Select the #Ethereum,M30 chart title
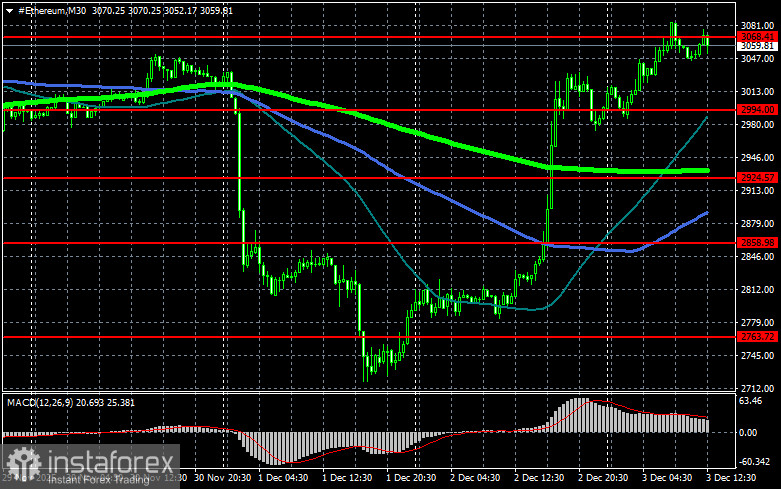This screenshot has width=781, height=489. pos(52,10)
